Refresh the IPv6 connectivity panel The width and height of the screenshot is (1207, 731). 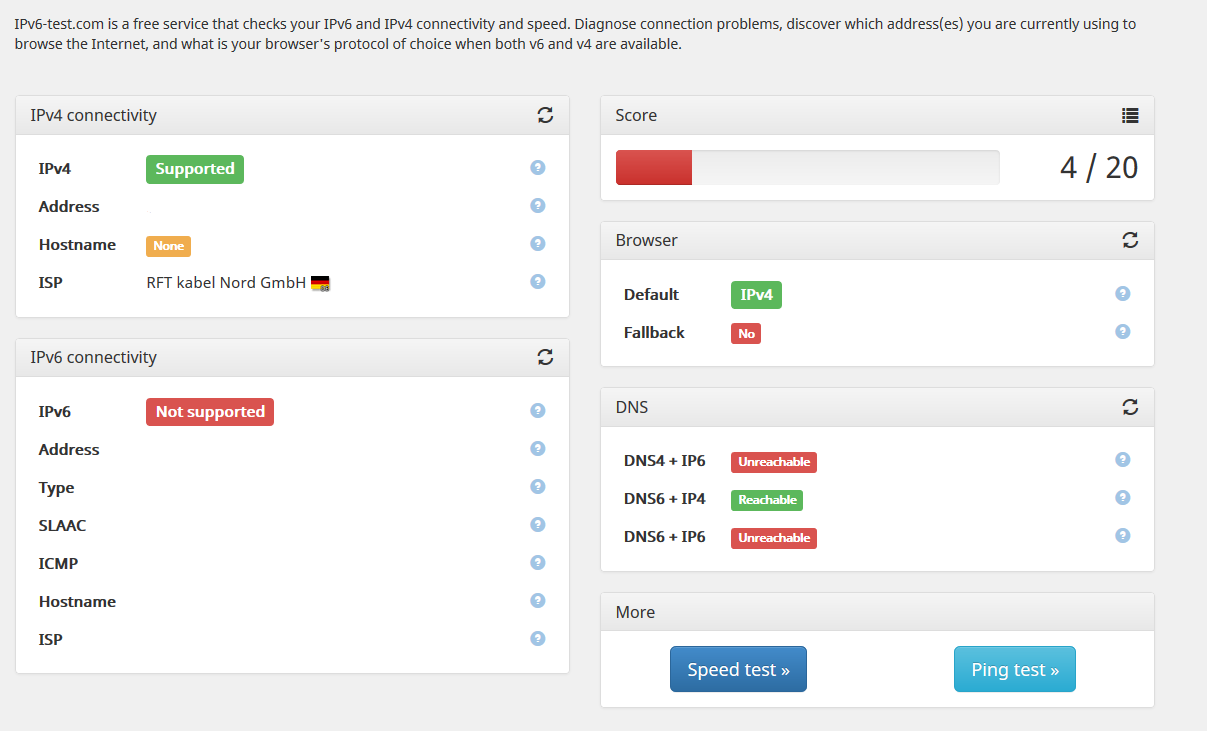tap(545, 357)
